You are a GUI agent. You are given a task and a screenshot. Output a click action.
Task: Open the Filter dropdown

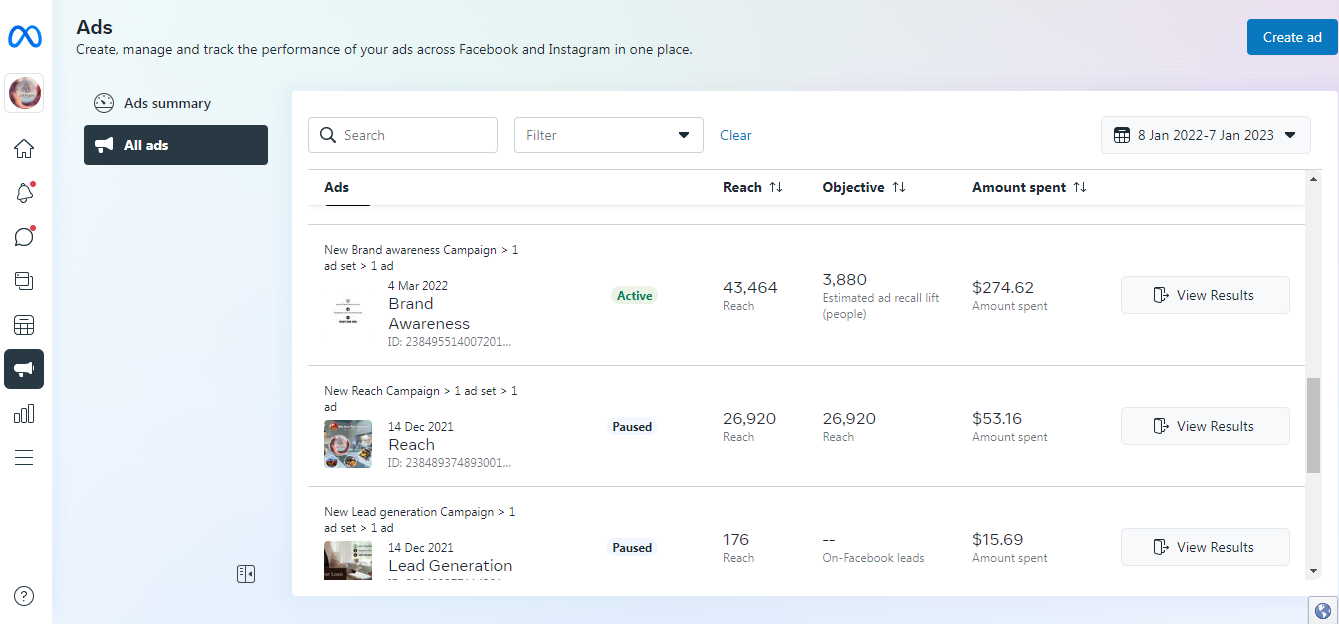(608, 135)
